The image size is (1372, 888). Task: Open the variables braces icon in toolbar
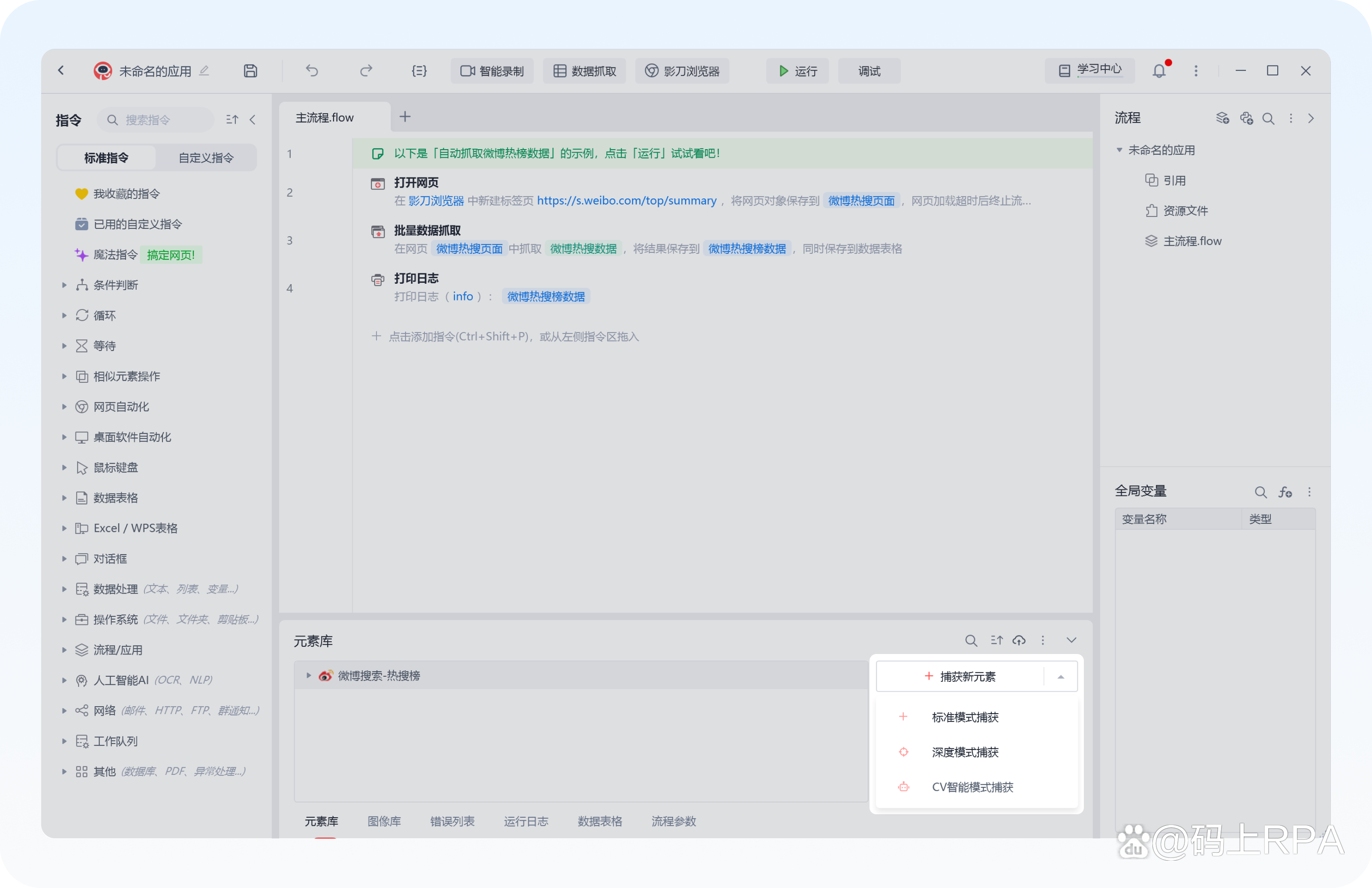[x=419, y=71]
